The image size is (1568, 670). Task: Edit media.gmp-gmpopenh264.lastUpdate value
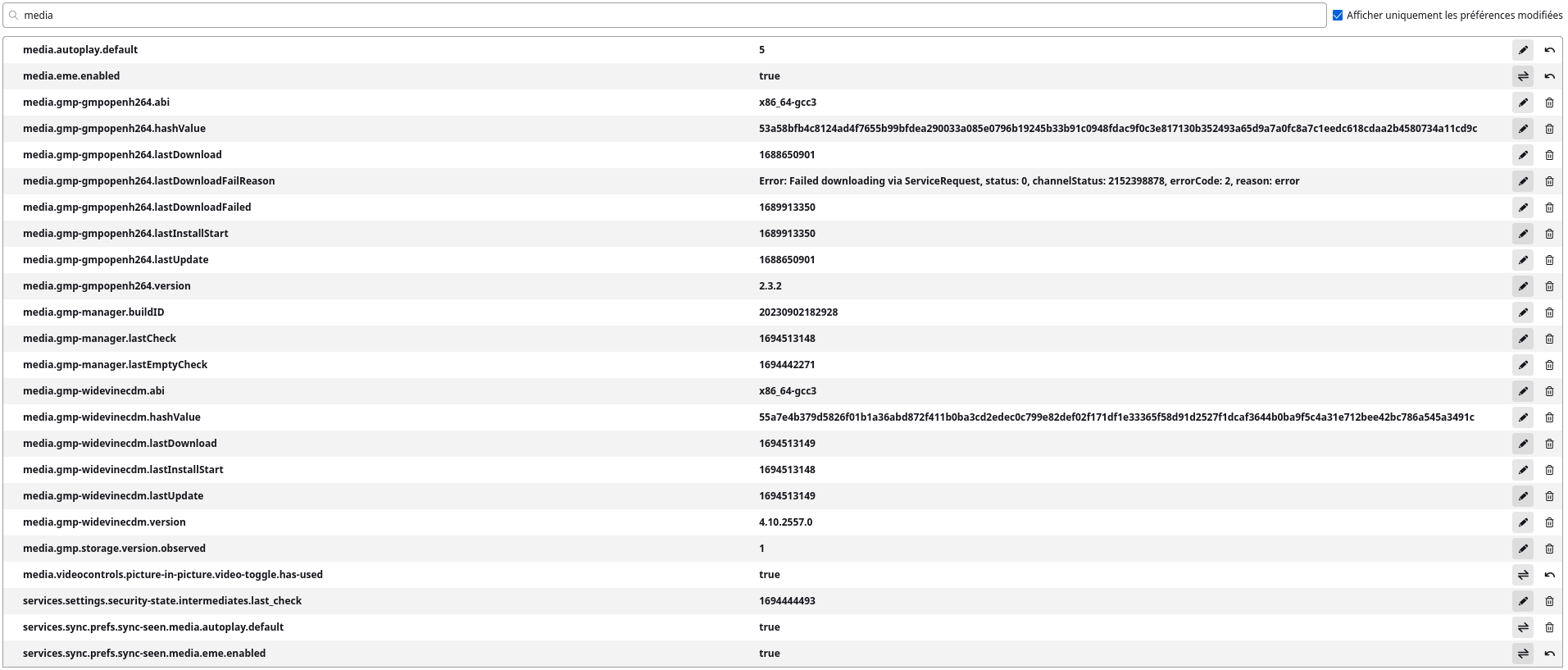pos(1523,260)
